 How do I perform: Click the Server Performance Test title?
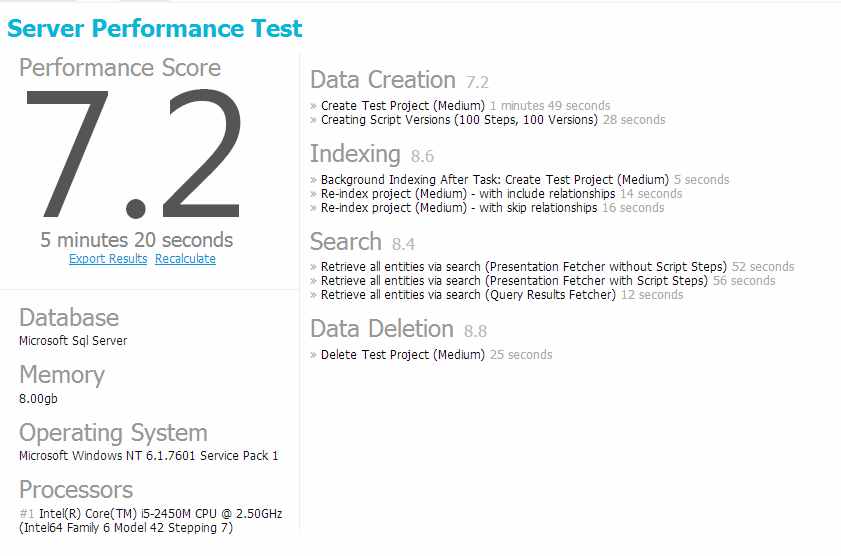[x=155, y=28]
